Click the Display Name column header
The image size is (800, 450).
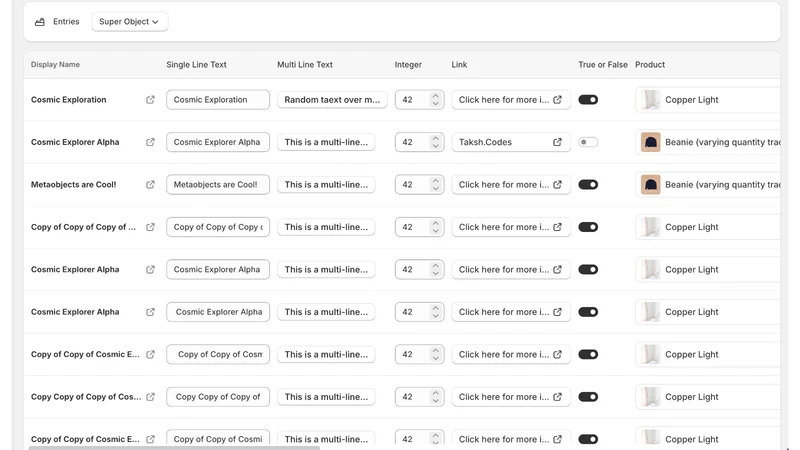click(x=55, y=65)
